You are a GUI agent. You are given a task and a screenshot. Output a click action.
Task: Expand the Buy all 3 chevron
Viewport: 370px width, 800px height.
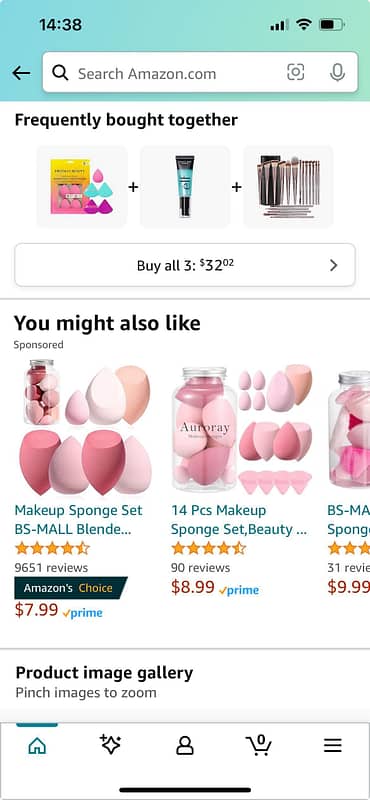pyautogui.click(x=334, y=265)
